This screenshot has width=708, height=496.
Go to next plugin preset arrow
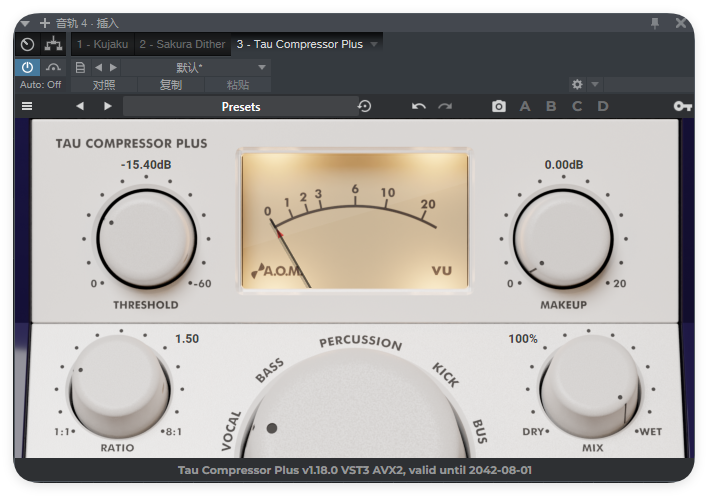(x=107, y=106)
